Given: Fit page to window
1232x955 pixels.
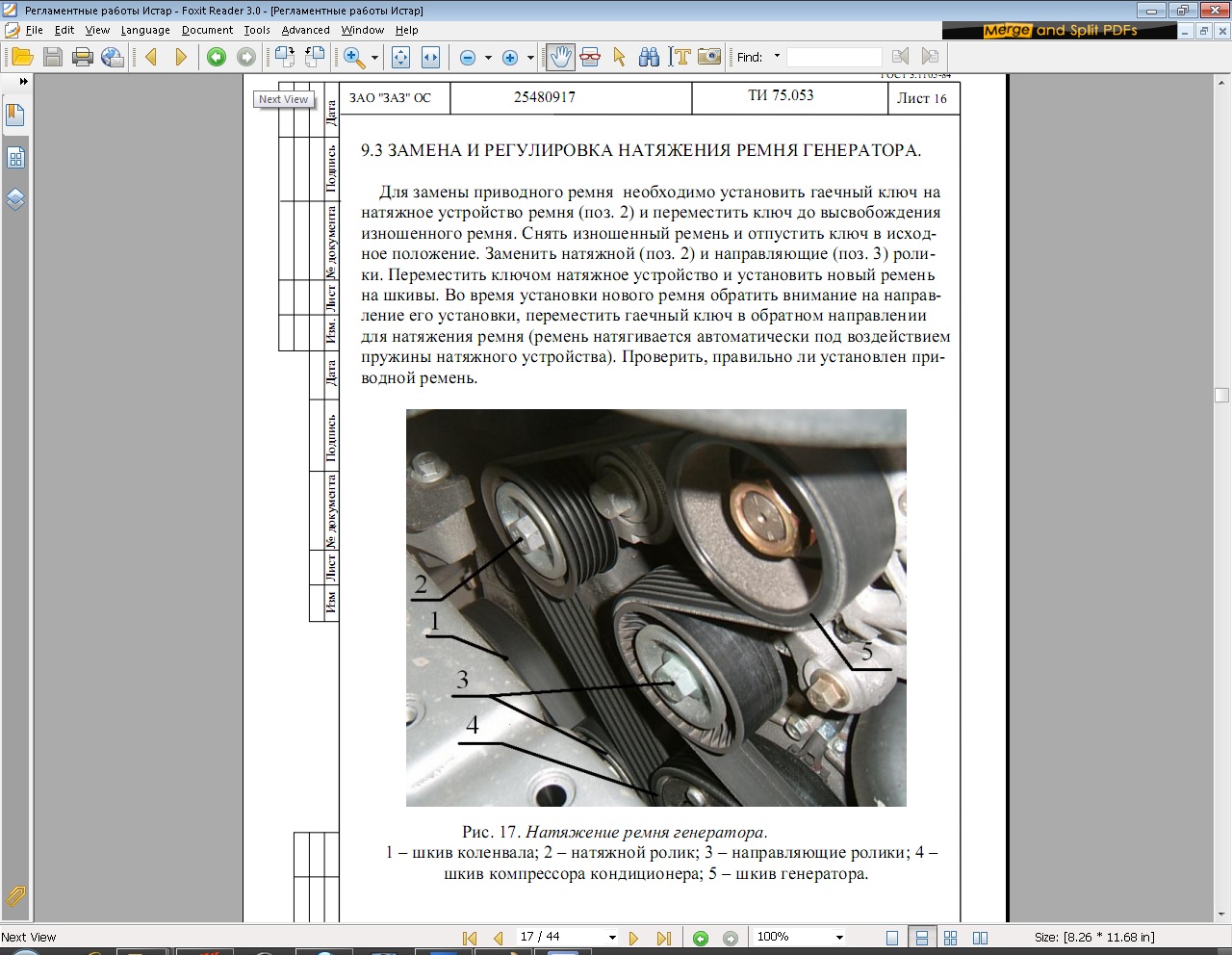Looking at the screenshot, I should click(401, 57).
